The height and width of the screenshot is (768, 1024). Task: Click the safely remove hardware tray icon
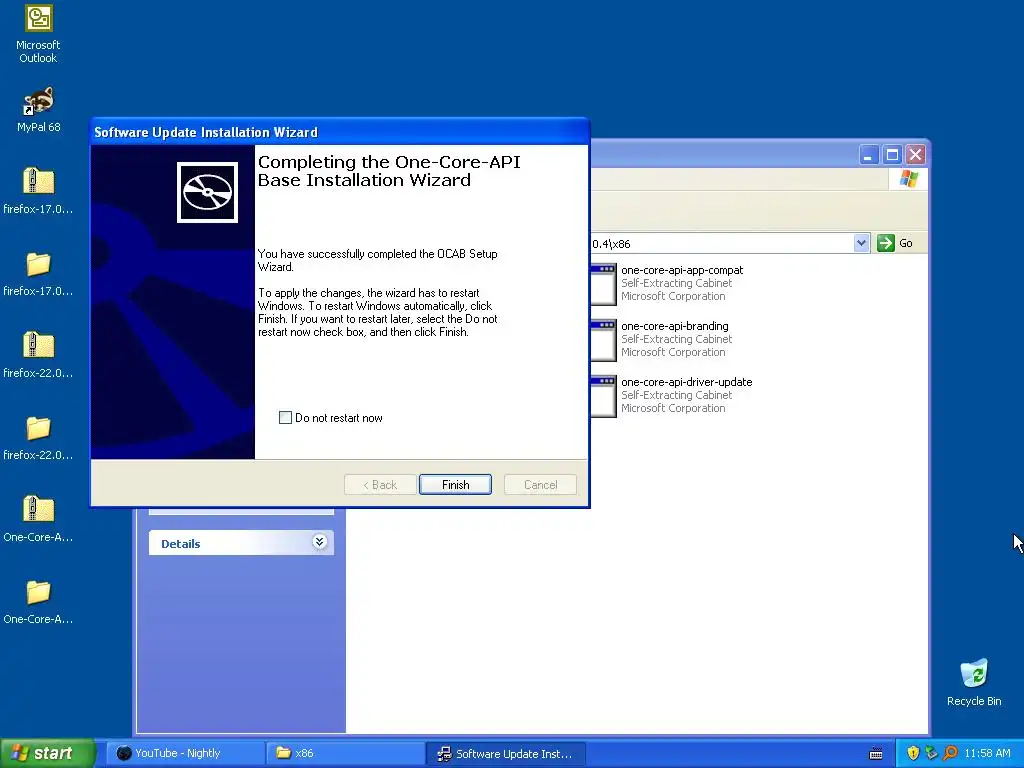point(931,753)
